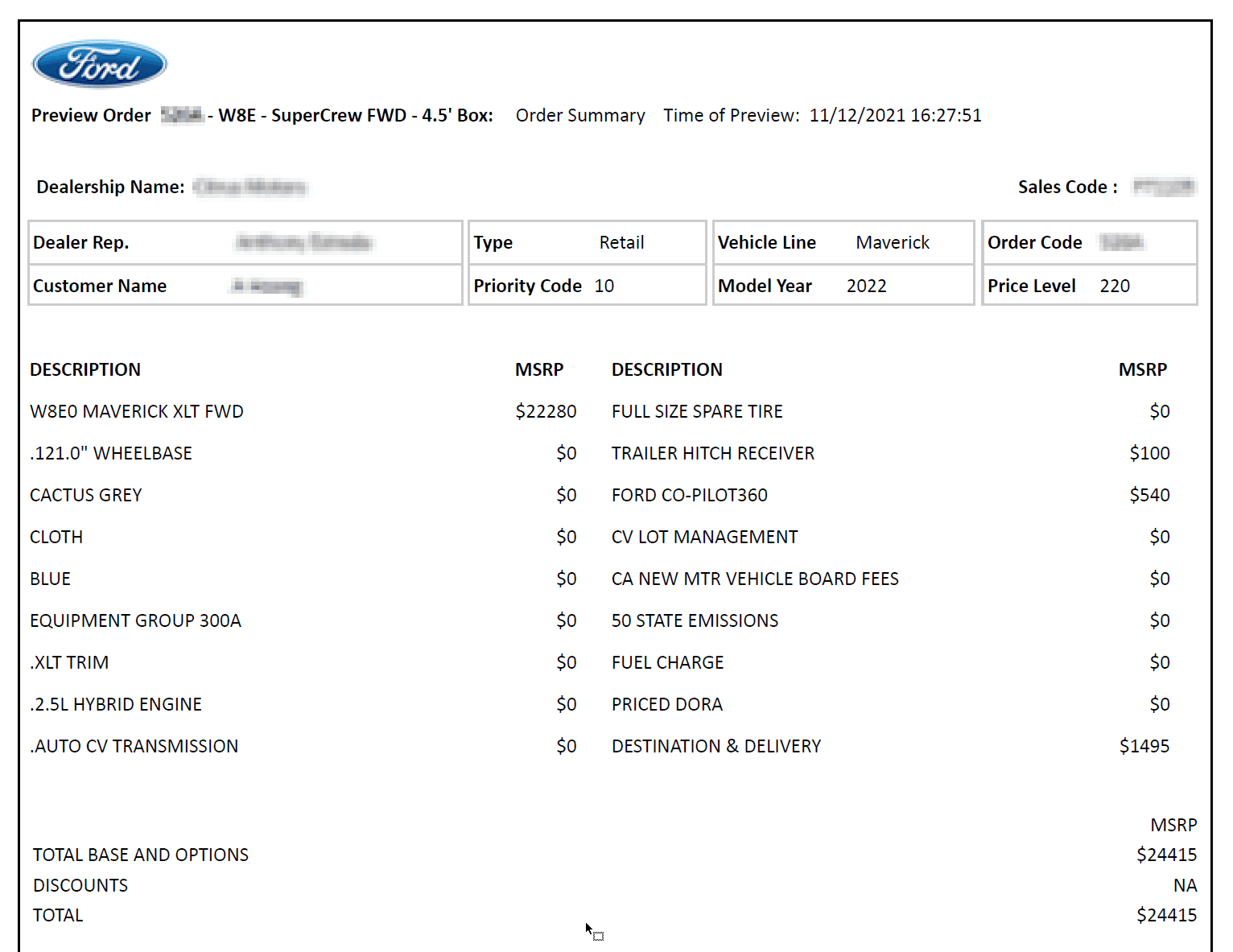Click the 'Dealership Name:' label
The image size is (1233, 952).
[110, 188]
